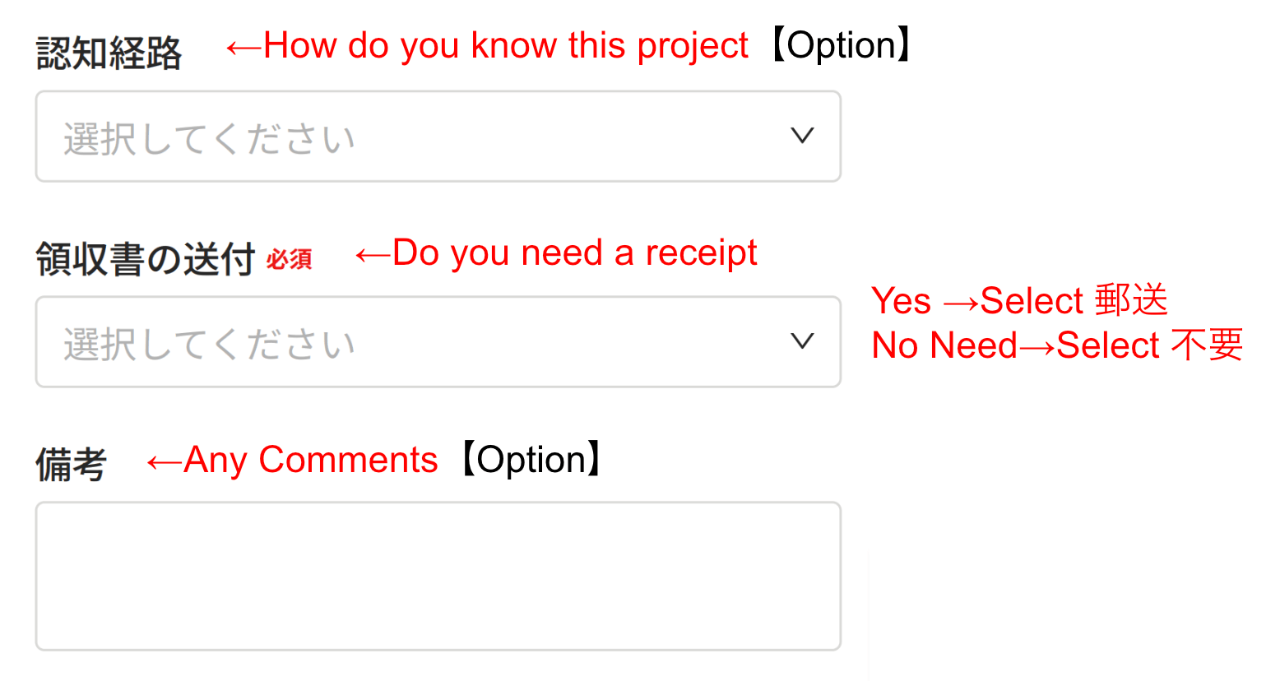Click the "Any Comments" annotation text
The image size is (1280, 681).
[311, 460]
